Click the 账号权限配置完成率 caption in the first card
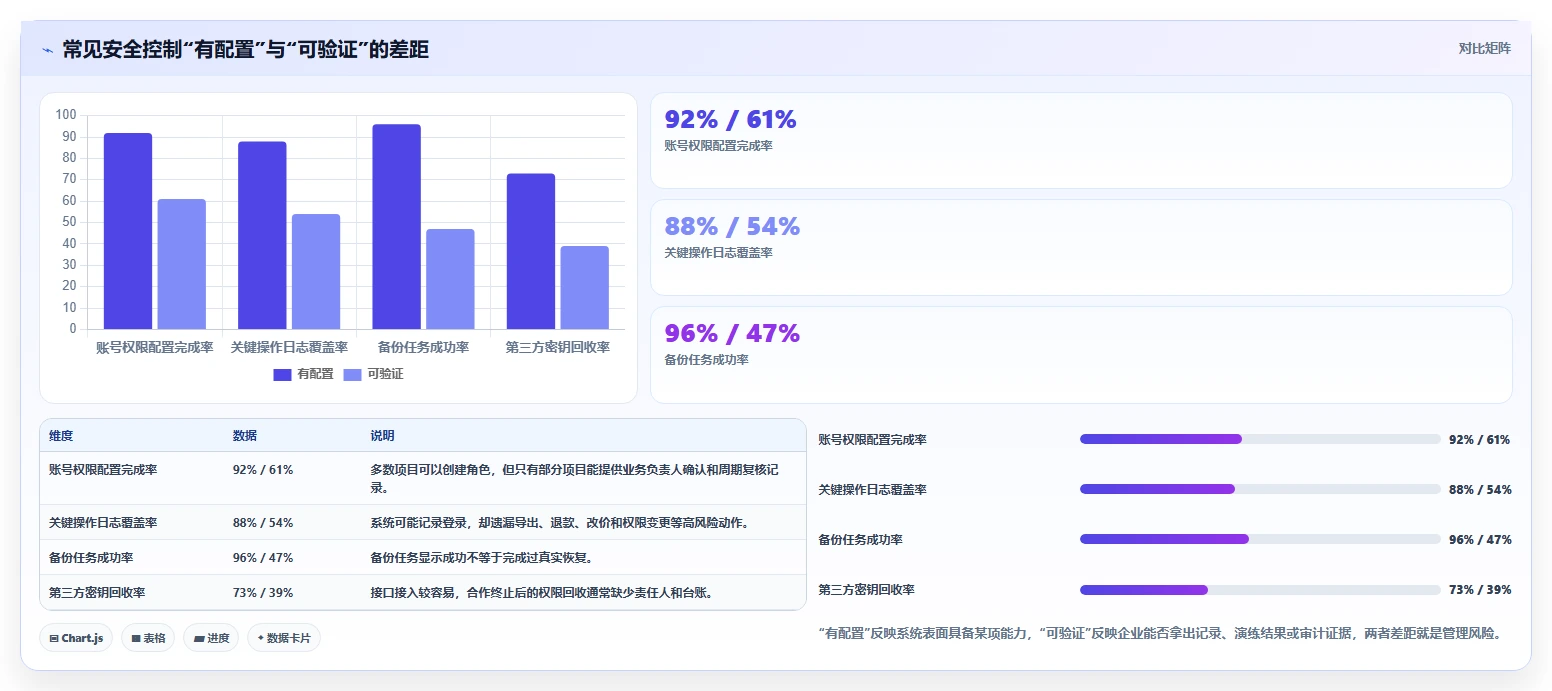Image resolution: width=1552 pixels, height=691 pixels. coord(718,146)
